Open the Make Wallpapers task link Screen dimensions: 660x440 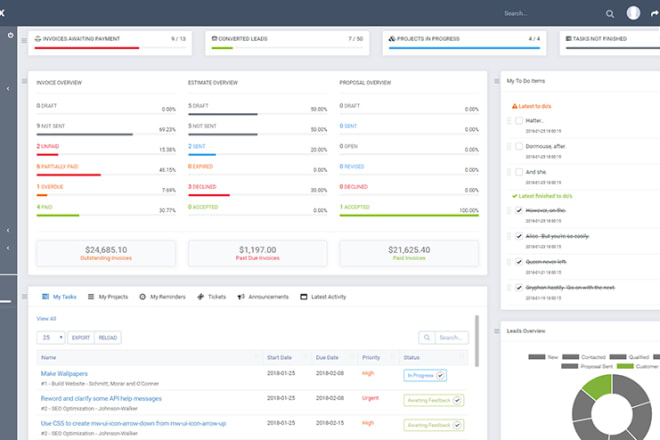64,373
